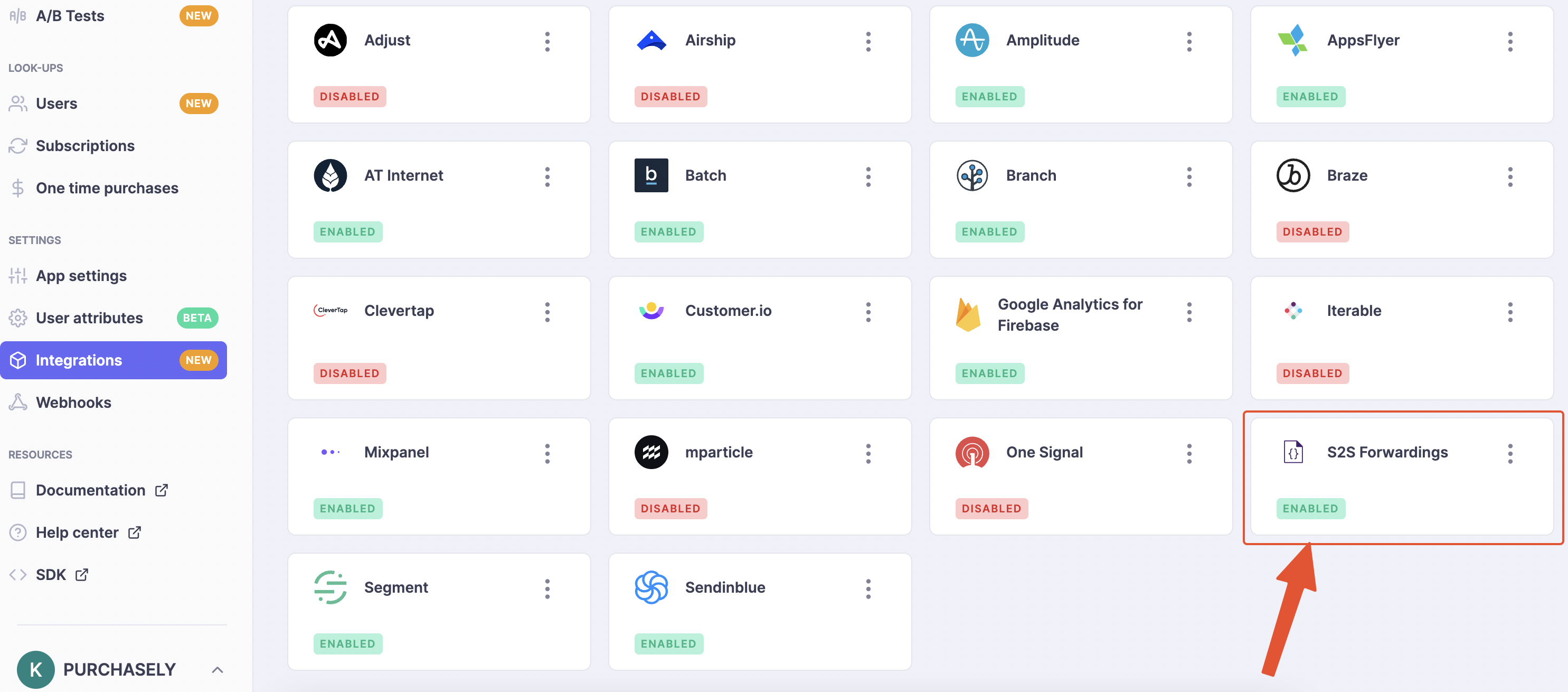Click the Braze logo icon
This screenshot has height=692, width=1568.
1292,175
